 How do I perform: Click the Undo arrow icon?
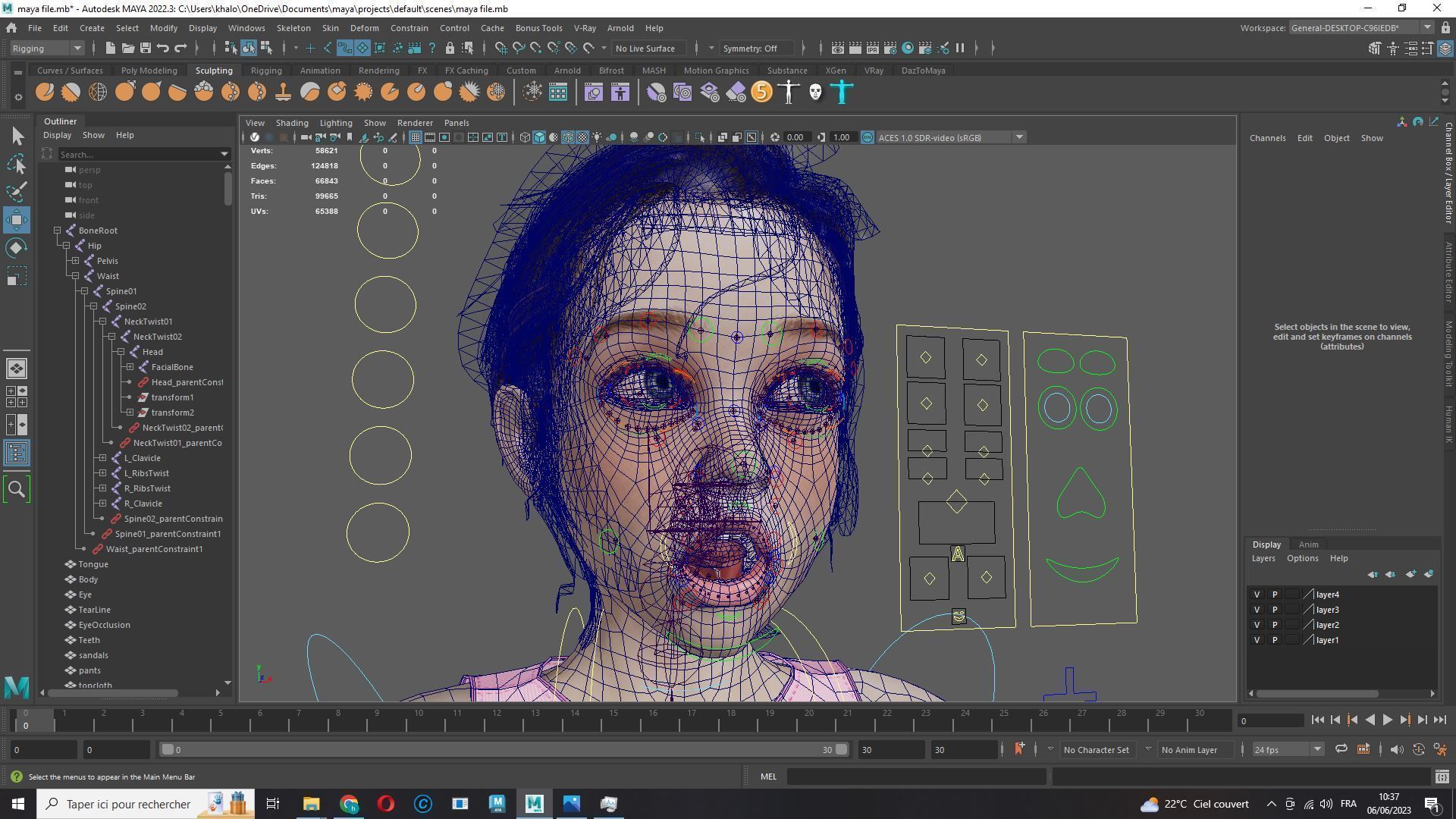coord(162,48)
